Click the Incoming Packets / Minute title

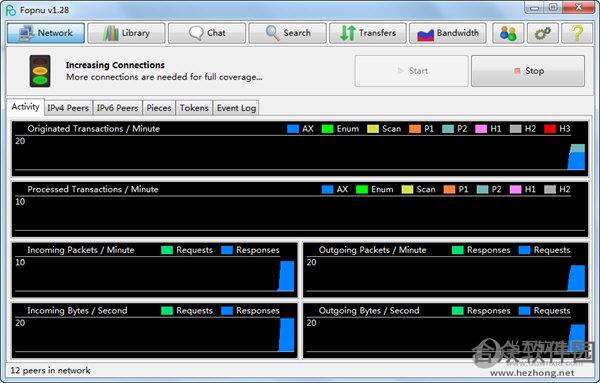tap(81, 250)
